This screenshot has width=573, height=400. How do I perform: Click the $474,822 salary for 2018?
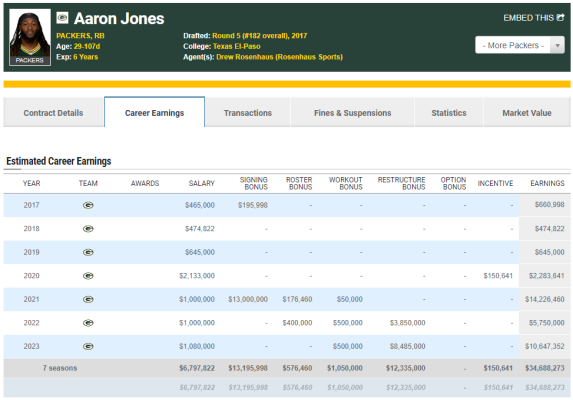(x=200, y=229)
